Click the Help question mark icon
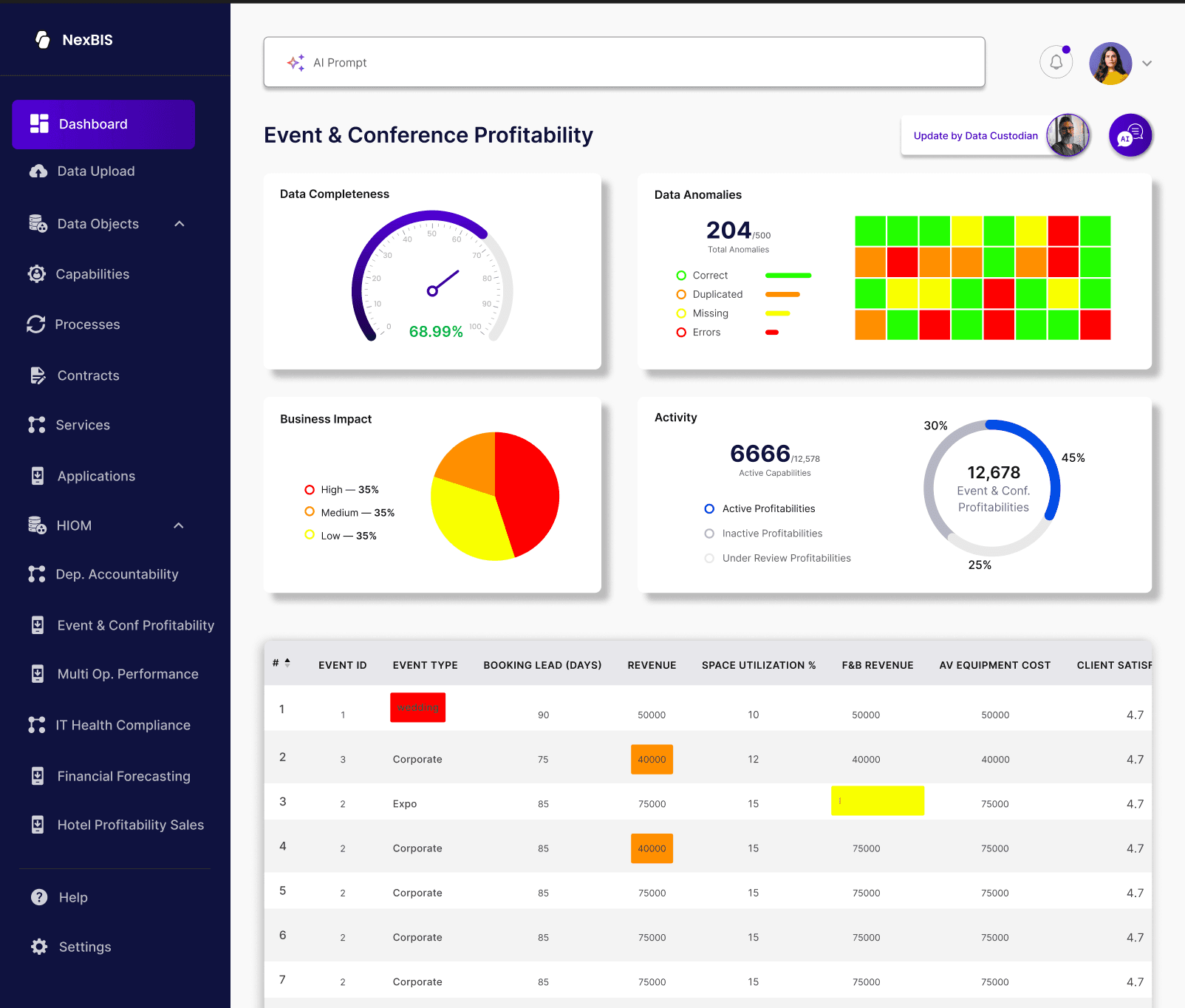The height and width of the screenshot is (1008, 1185). (x=39, y=897)
